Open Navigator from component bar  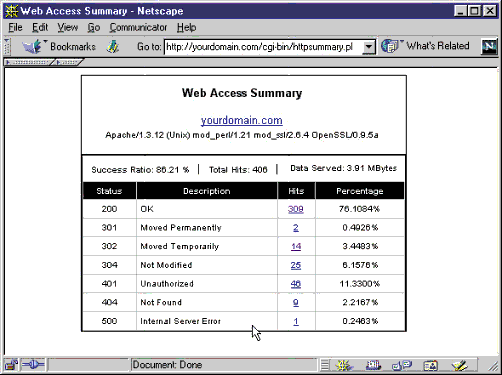click(344, 365)
